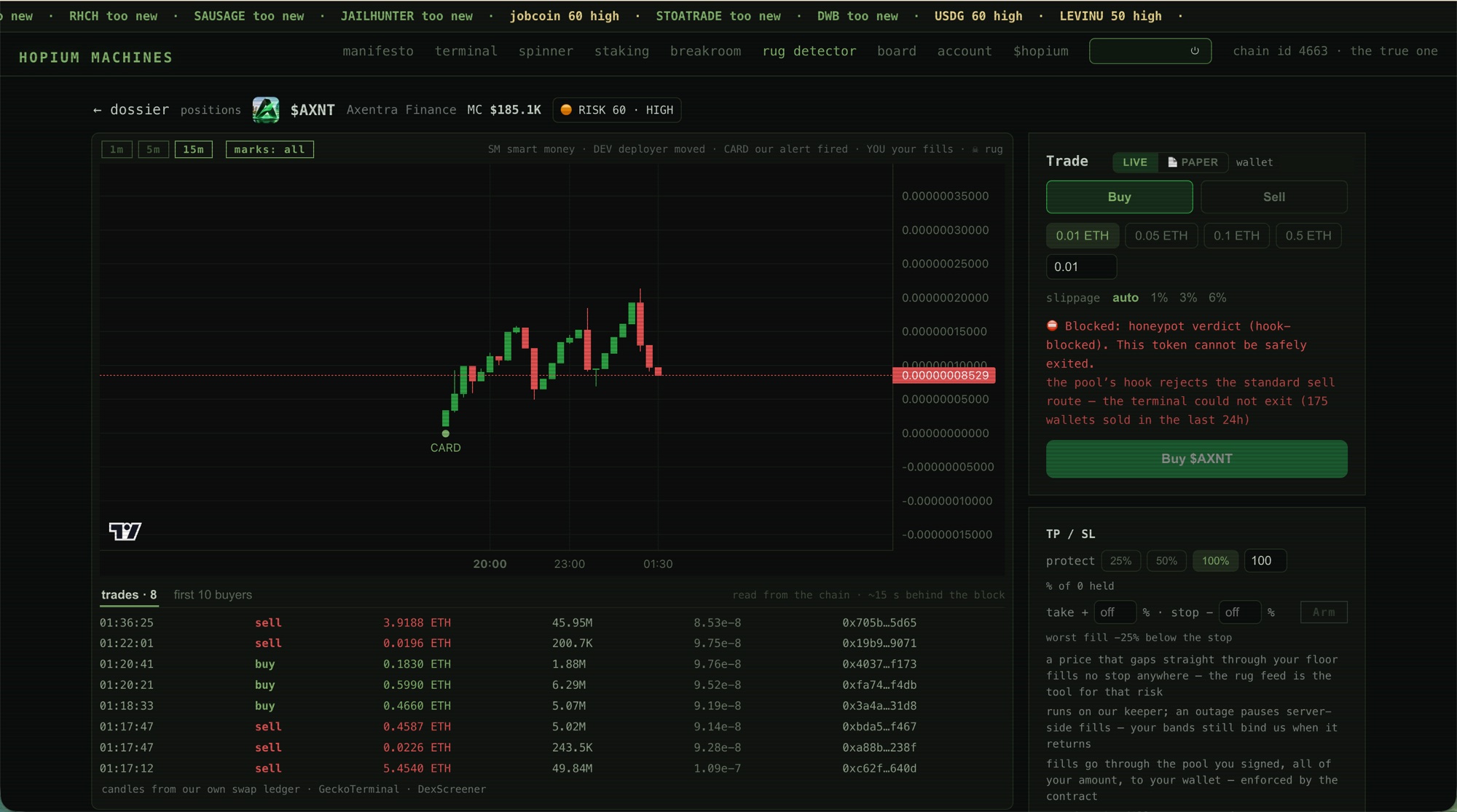Choose the 0.1 ETH preset amount
This screenshot has height=812, width=1457.
point(1236,236)
